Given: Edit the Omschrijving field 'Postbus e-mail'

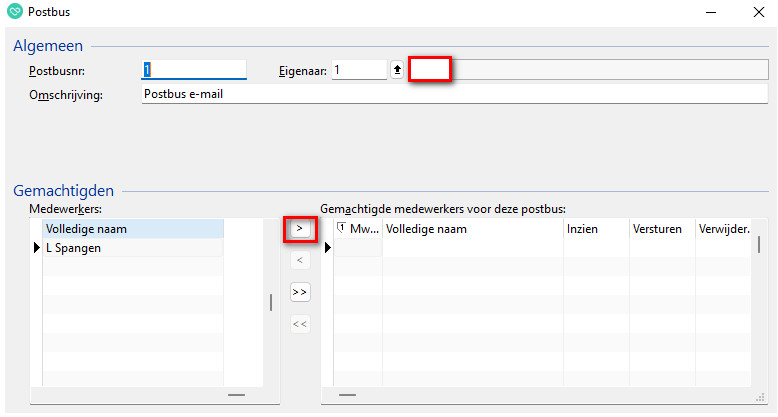Looking at the screenshot, I should pyautogui.click(x=454, y=94).
